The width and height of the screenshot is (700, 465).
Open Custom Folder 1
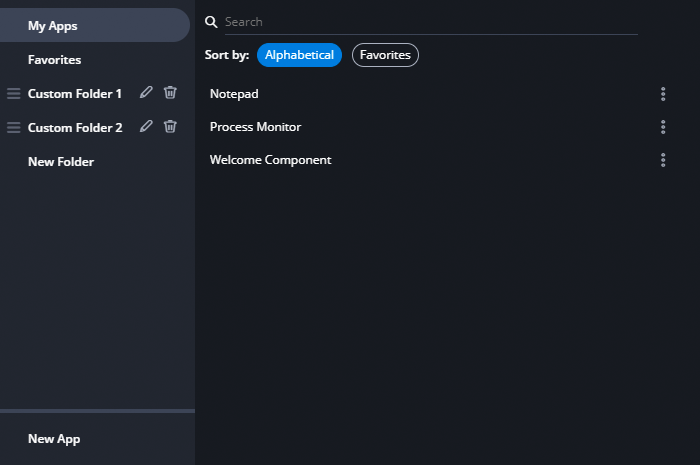[75, 94]
